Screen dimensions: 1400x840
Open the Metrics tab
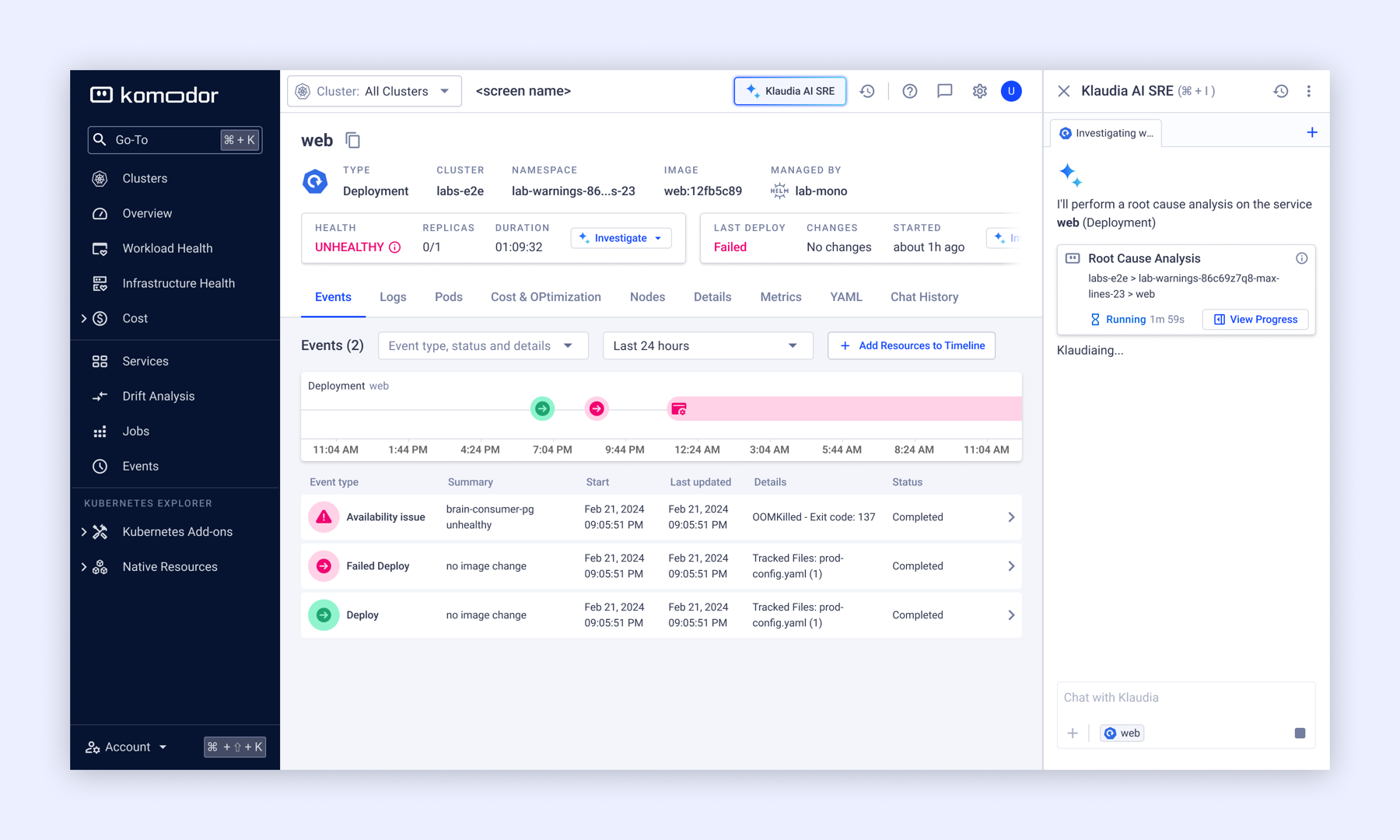(x=781, y=297)
